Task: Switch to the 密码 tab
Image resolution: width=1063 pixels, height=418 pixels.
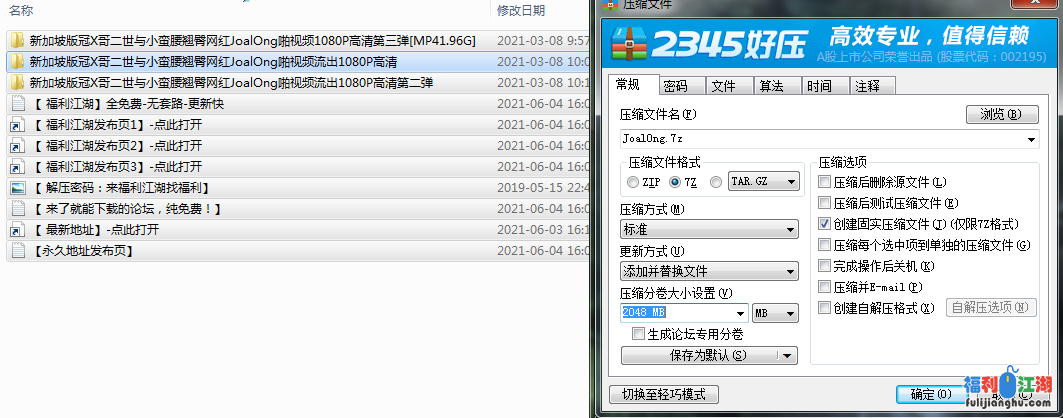Action: tap(675, 86)
